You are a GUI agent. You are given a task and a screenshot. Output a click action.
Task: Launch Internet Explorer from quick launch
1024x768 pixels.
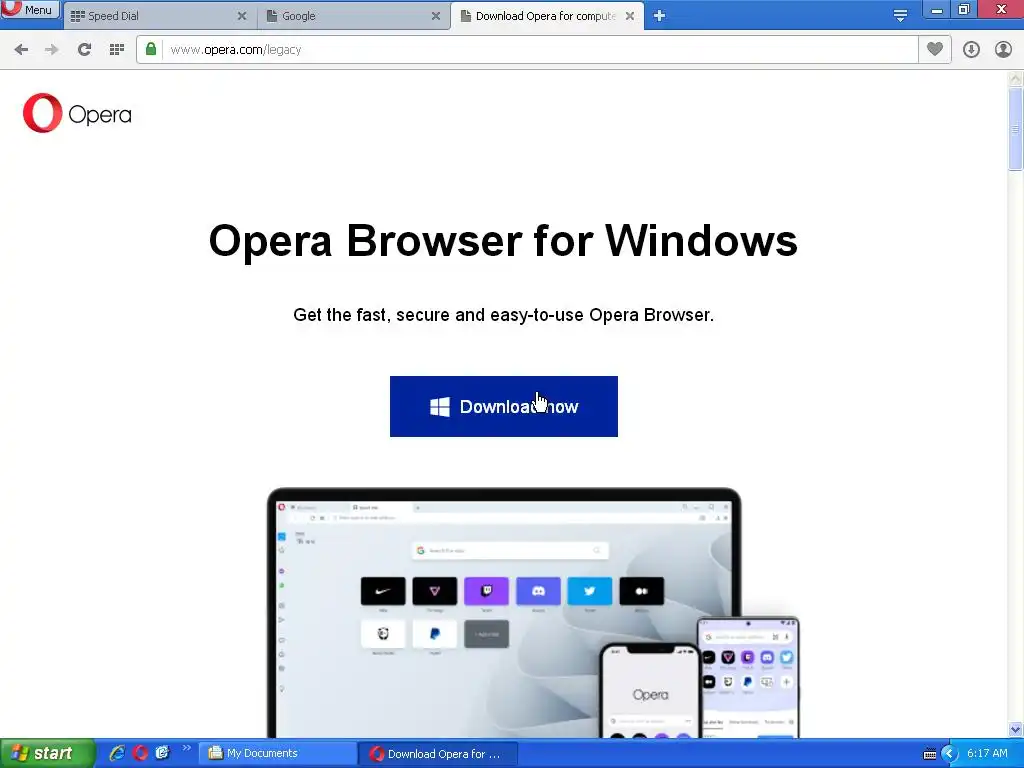pos(117,754)
